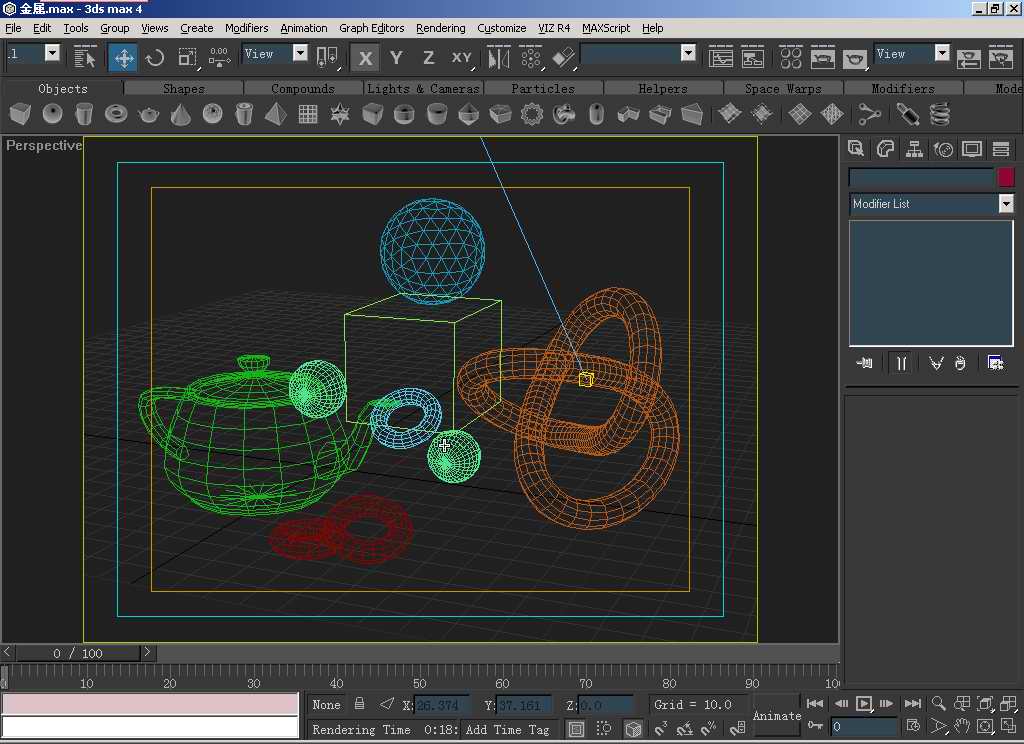
Task: Open the named selection sets dropdown
Action: tap(688, 53)
